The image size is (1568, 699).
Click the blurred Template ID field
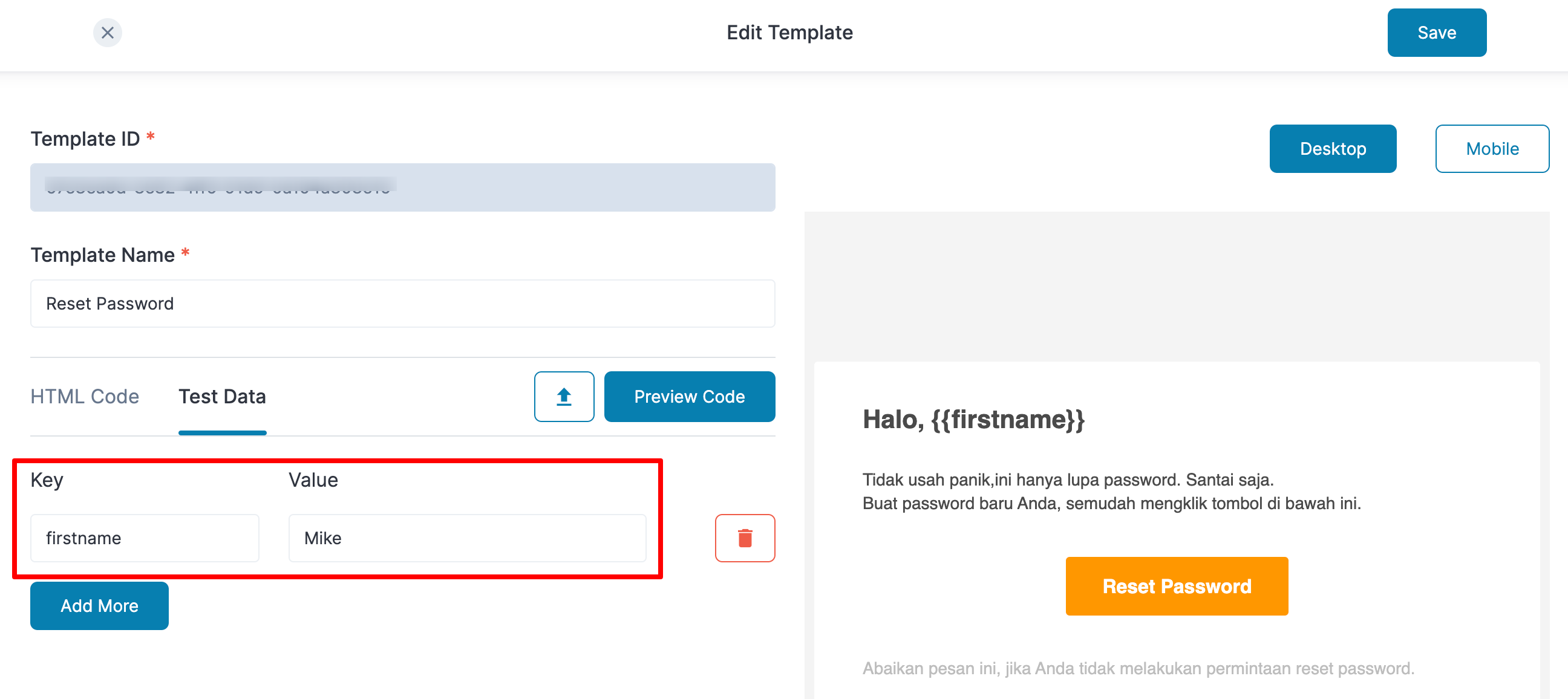point(402,187)
